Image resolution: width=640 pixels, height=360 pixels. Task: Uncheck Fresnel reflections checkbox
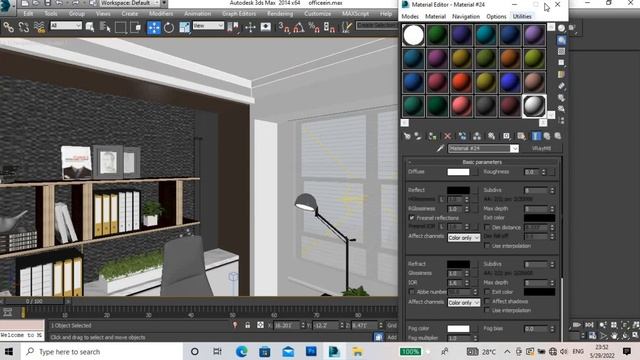411,218
